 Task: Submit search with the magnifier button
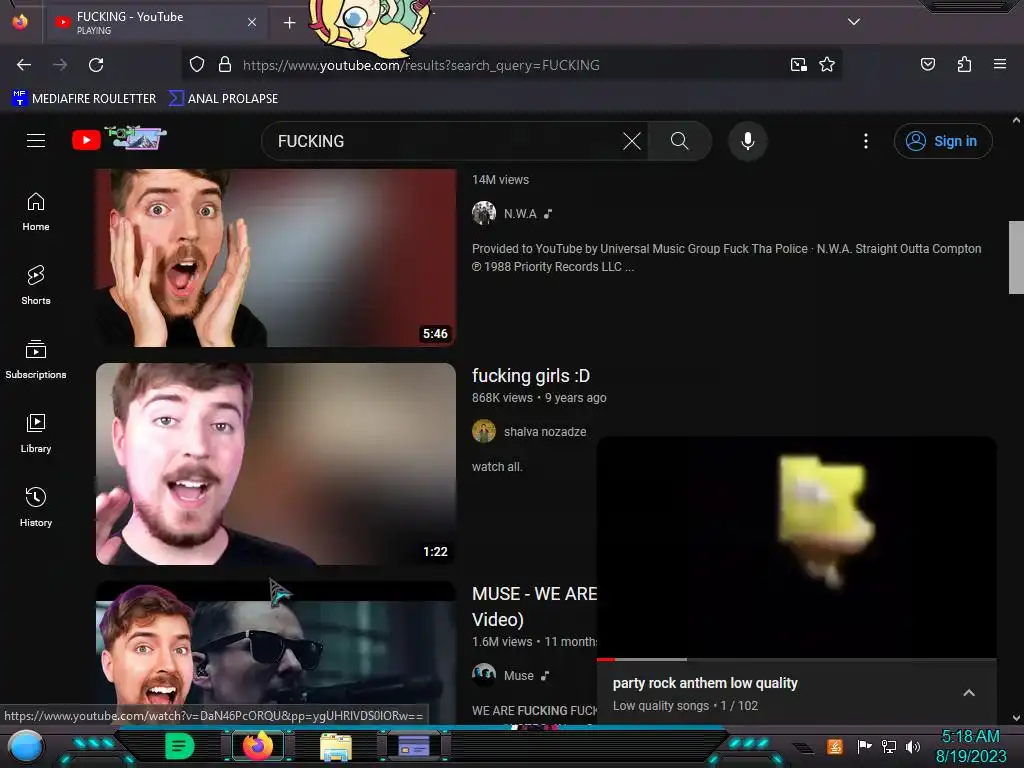(x=680, y=141)
